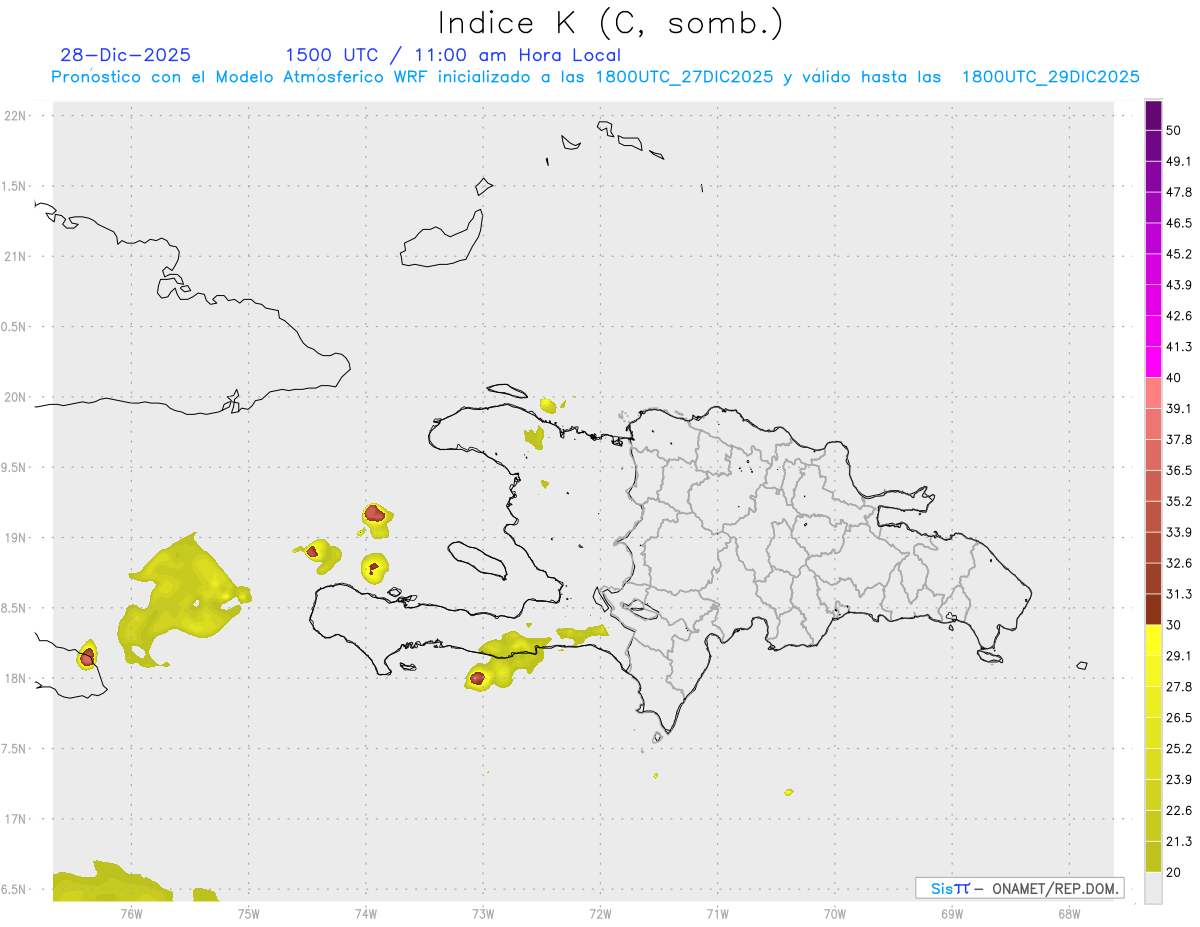The width and height of the screenshot is (1200, 927).
Task: Pick the bright yellow swatch between 29.1 and 30
Action: tap(1153, 641)
